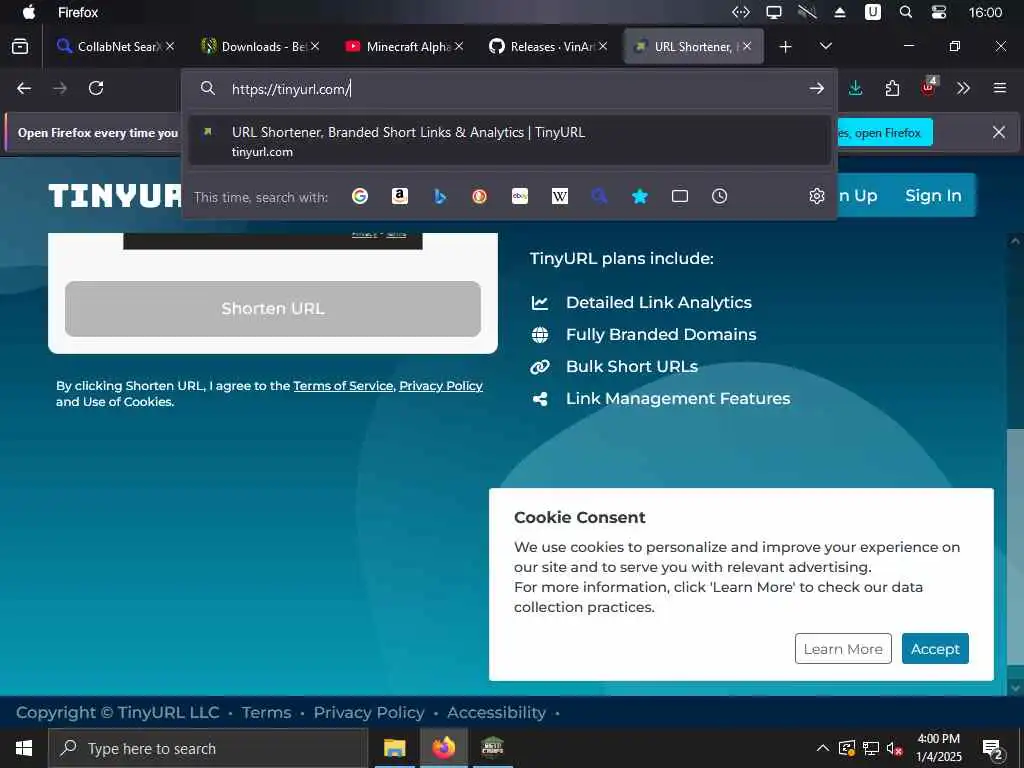Click the Link Management Features share icon
The height and width of the screenshot is (768, 1024).
(x=539, y=399)
